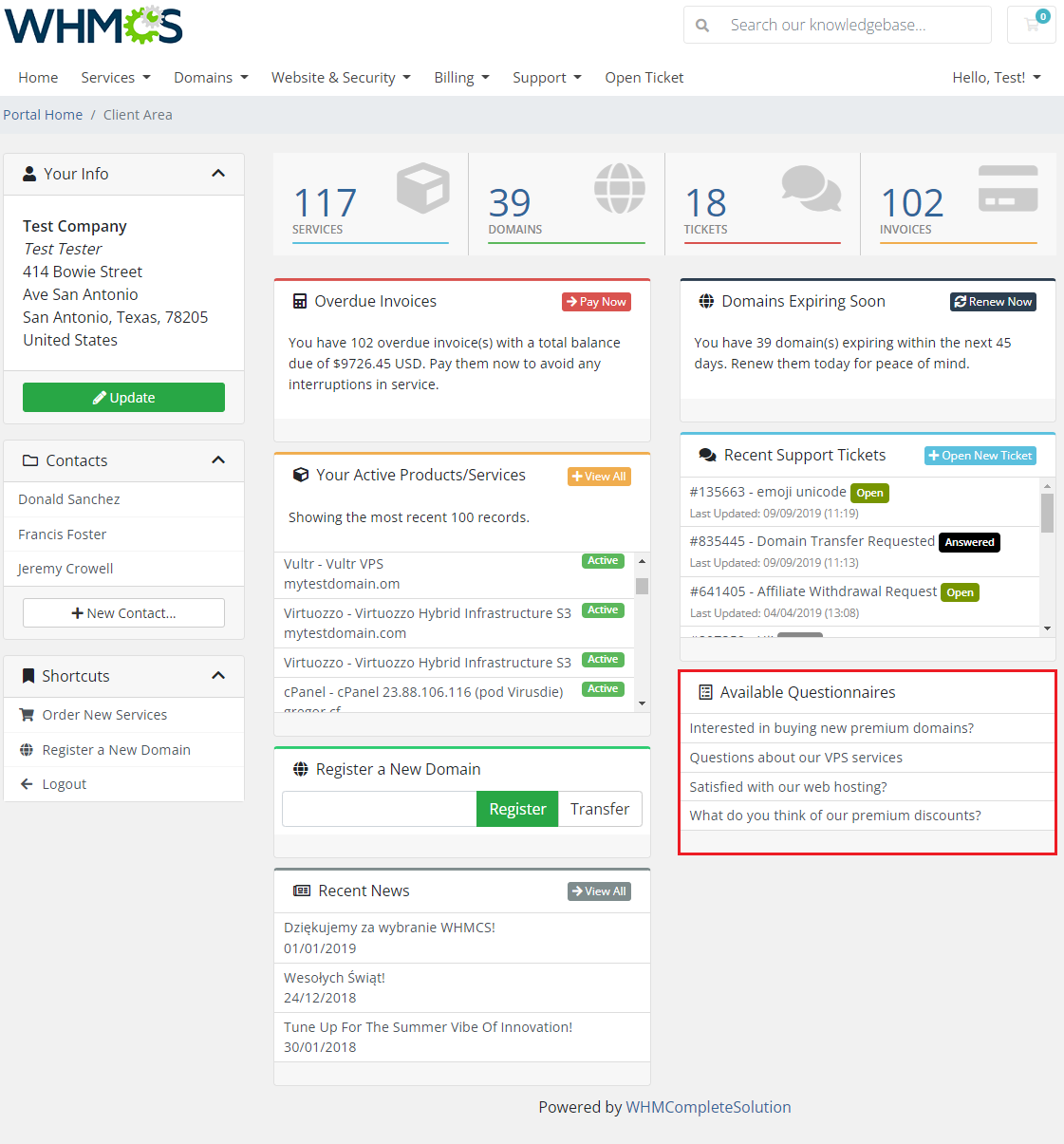This screenshot has width=1064, height=1144.
Task: Open contact Donald Sanchez
Action: click(123, 499)
